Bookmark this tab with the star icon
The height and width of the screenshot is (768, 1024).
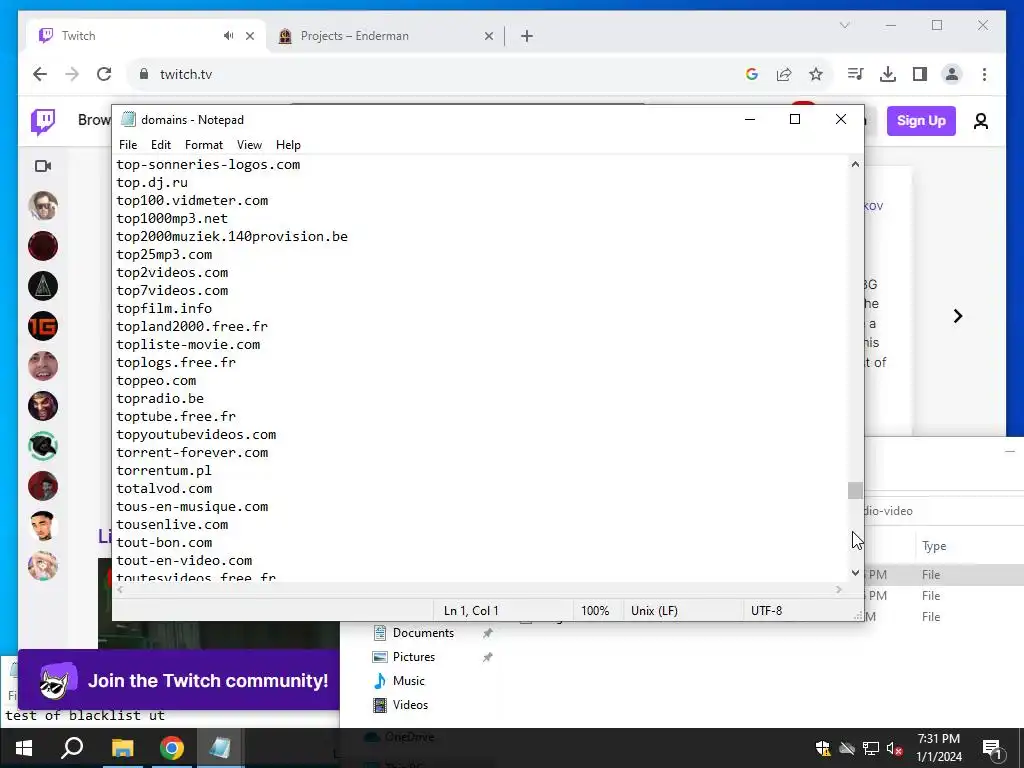816,74
